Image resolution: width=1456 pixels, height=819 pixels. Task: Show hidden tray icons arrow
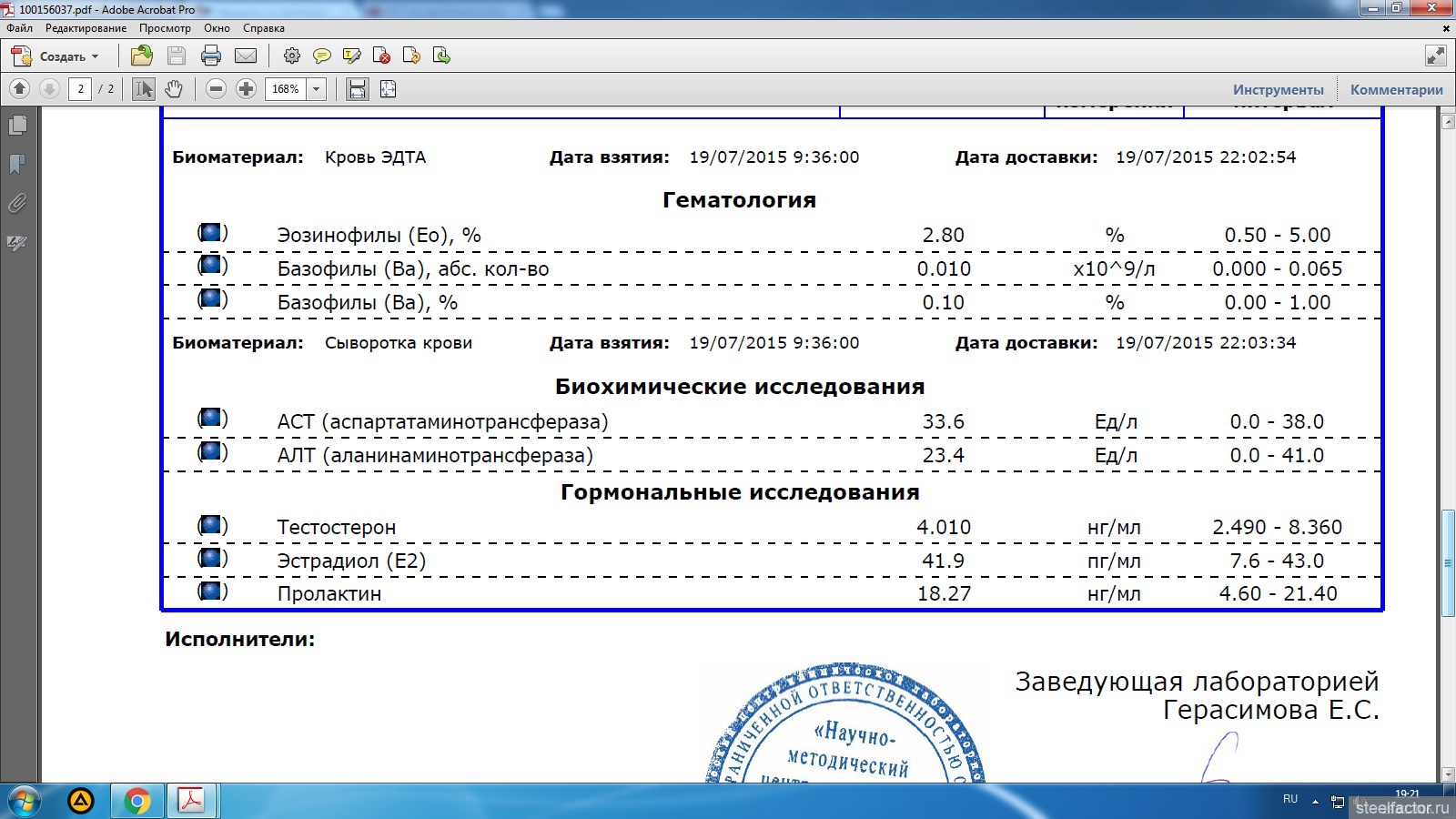coord(1315,802)
